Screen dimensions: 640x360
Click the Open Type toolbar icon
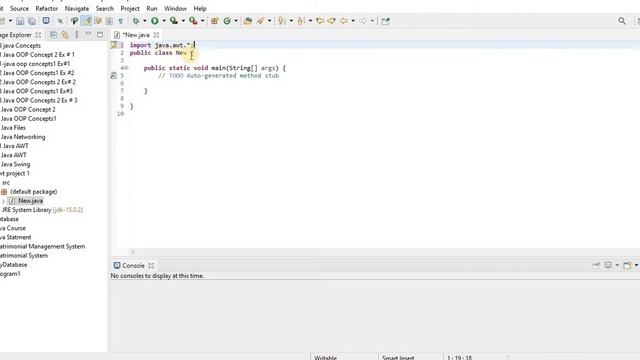pyautogui.click(x=248, y=21)
